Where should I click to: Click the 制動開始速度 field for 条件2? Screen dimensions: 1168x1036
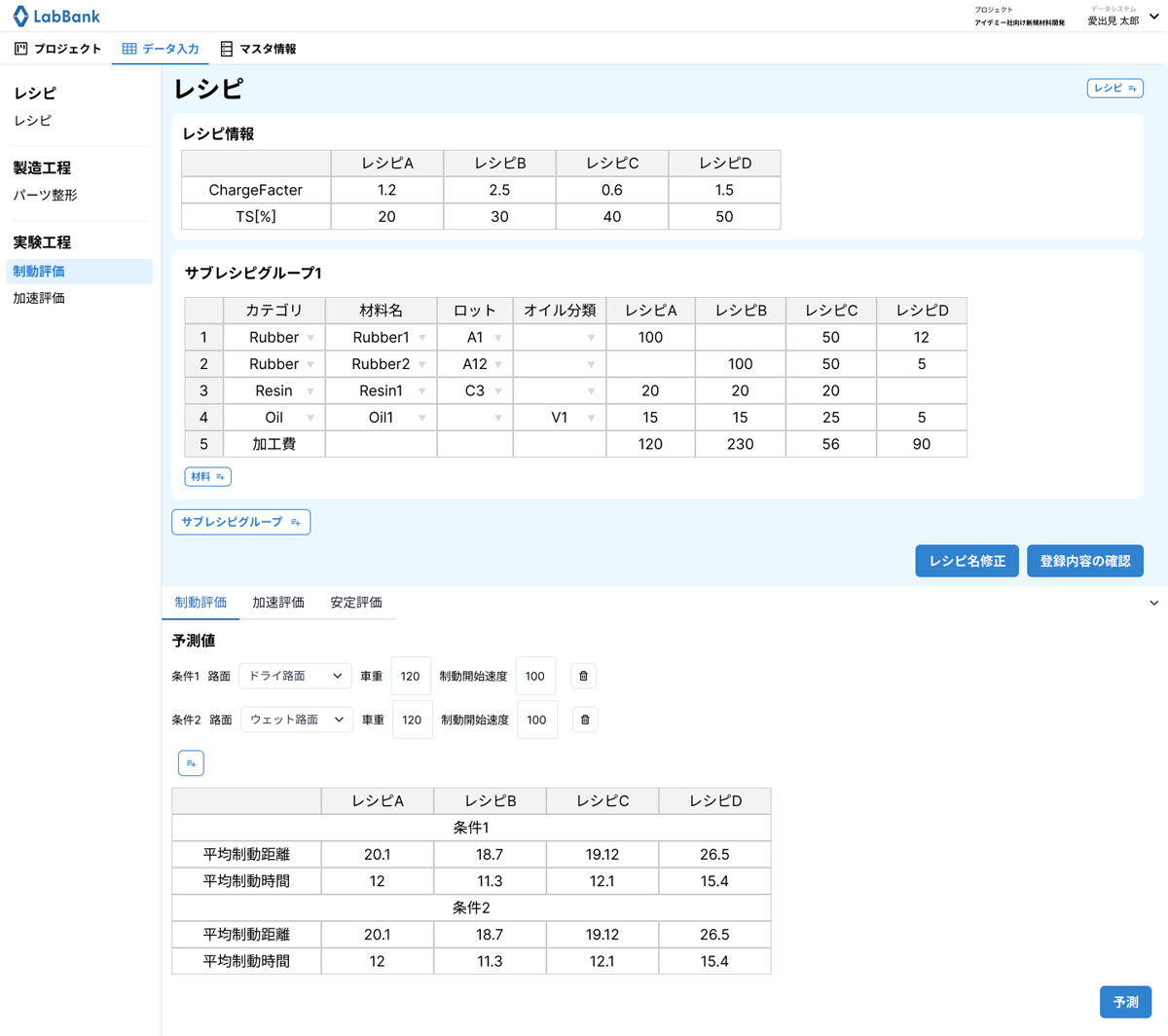tap(537, 720)
